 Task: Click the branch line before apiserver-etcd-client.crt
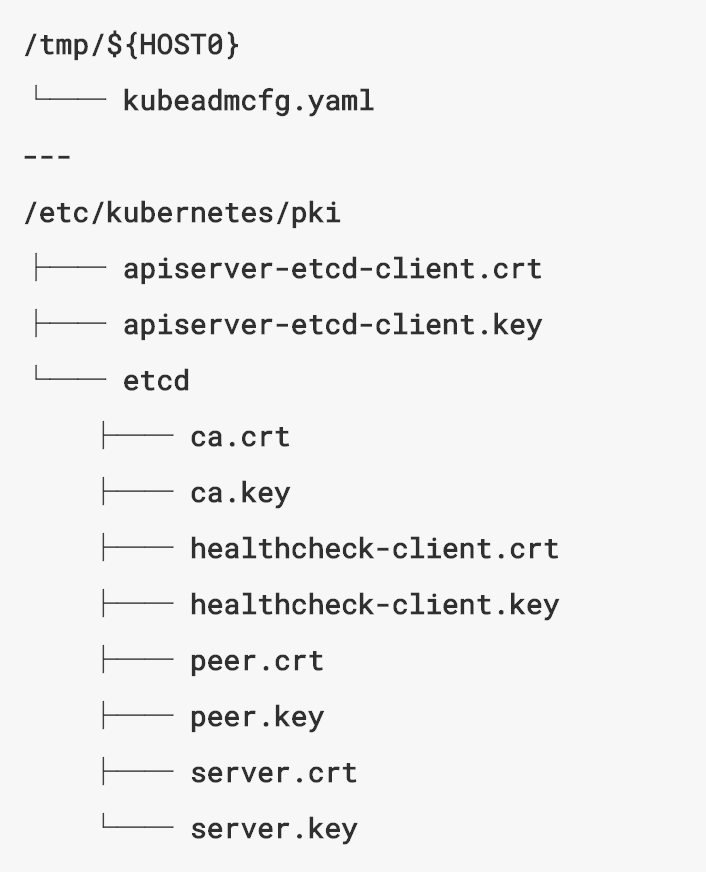(68, 269)
